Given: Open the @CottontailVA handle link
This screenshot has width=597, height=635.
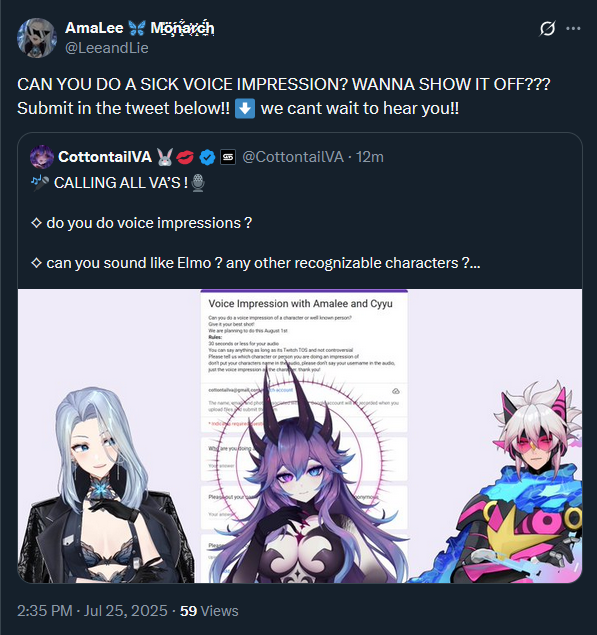Looking at the screenshot, I should 293,157.
